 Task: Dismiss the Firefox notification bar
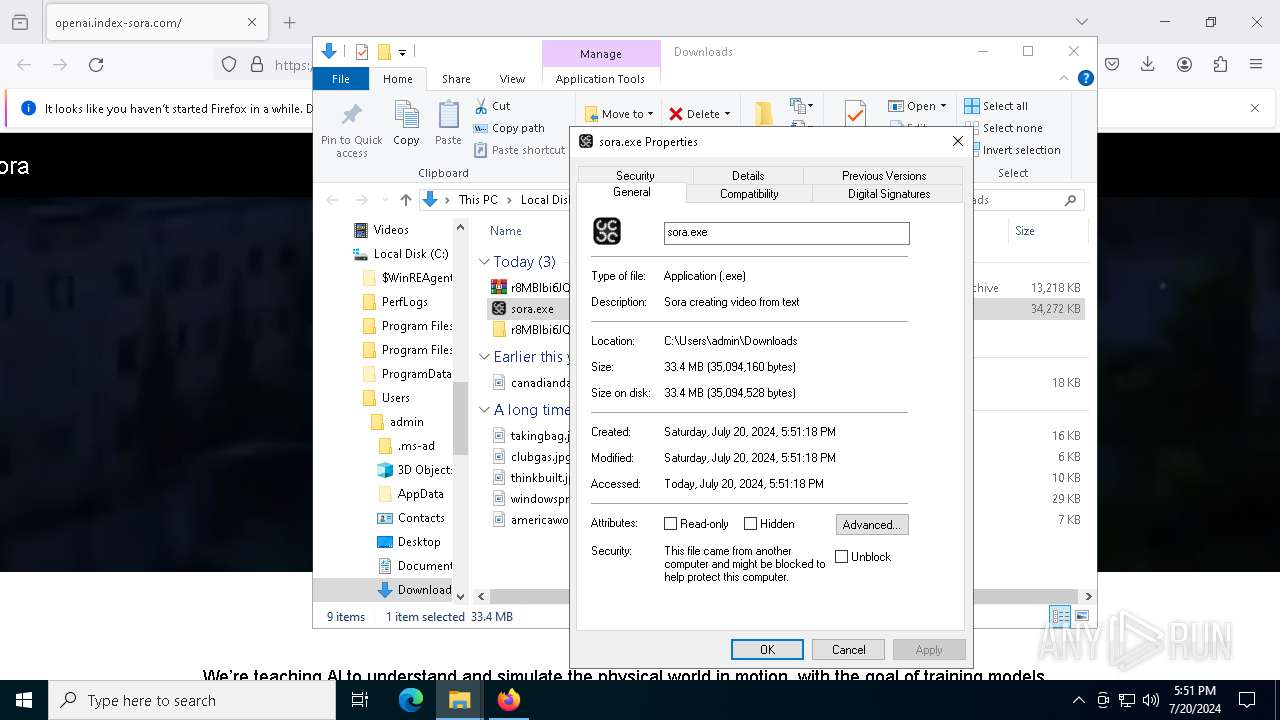pos(1255,108)
